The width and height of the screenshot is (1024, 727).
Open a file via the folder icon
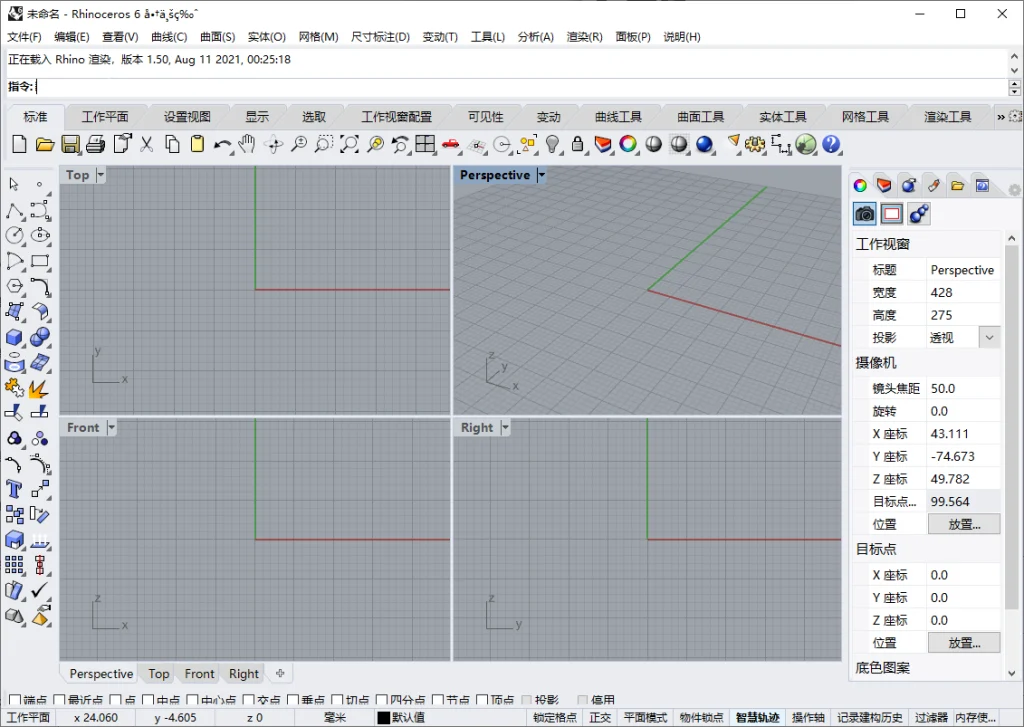coord(44,144)
